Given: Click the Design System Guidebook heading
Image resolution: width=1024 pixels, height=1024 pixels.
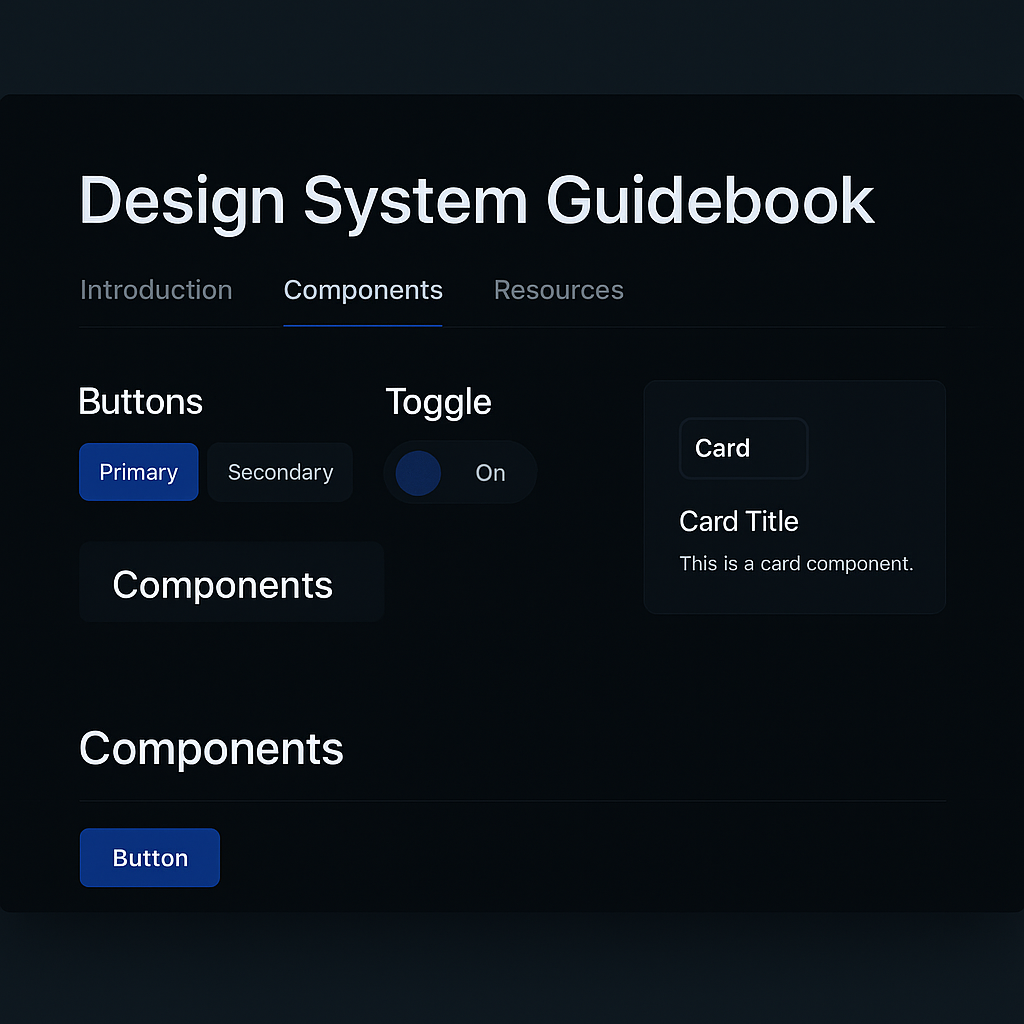Looking at the screenshot, I should pyautogui.click(x=476, y=200).
